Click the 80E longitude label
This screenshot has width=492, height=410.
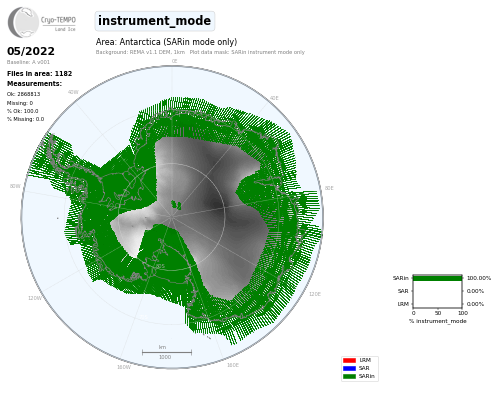[x=329, y=188]
